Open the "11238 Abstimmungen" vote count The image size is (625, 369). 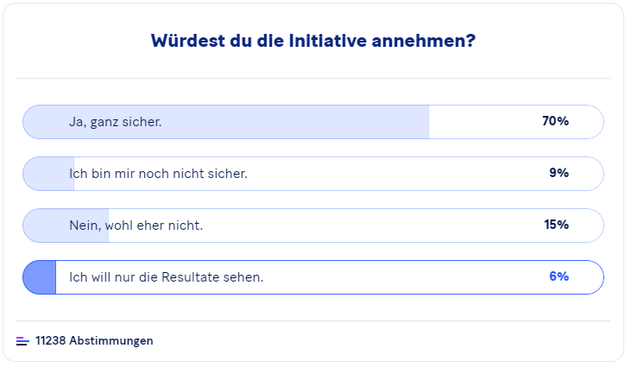(94, 341)
